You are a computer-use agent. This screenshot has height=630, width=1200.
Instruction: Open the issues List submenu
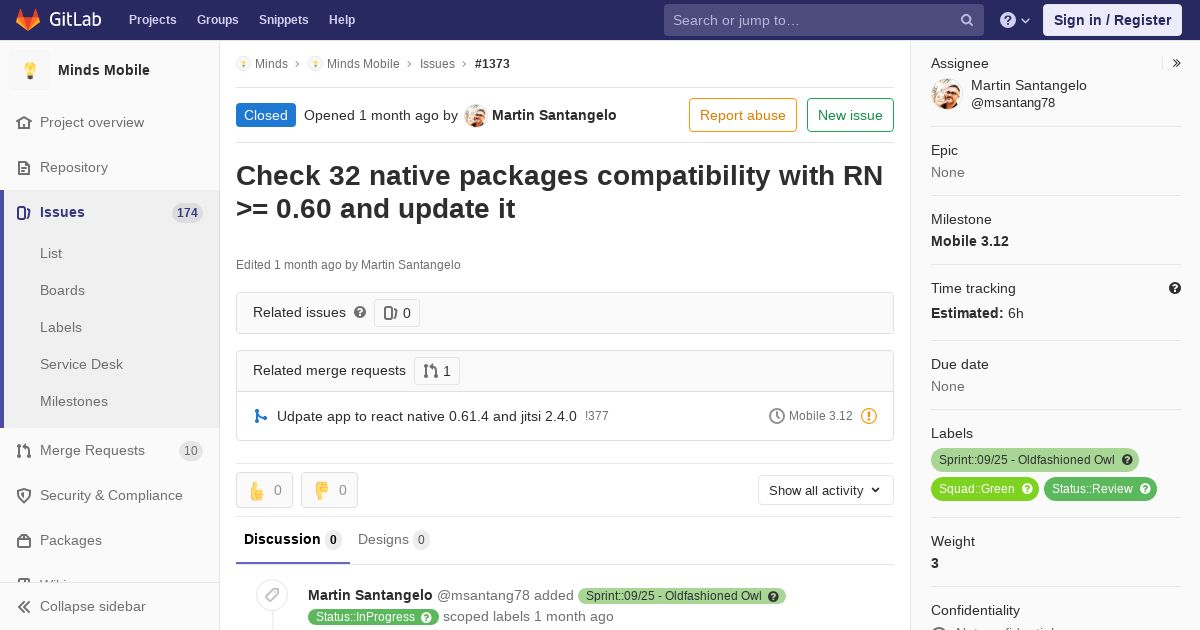[x=51, y=253]
